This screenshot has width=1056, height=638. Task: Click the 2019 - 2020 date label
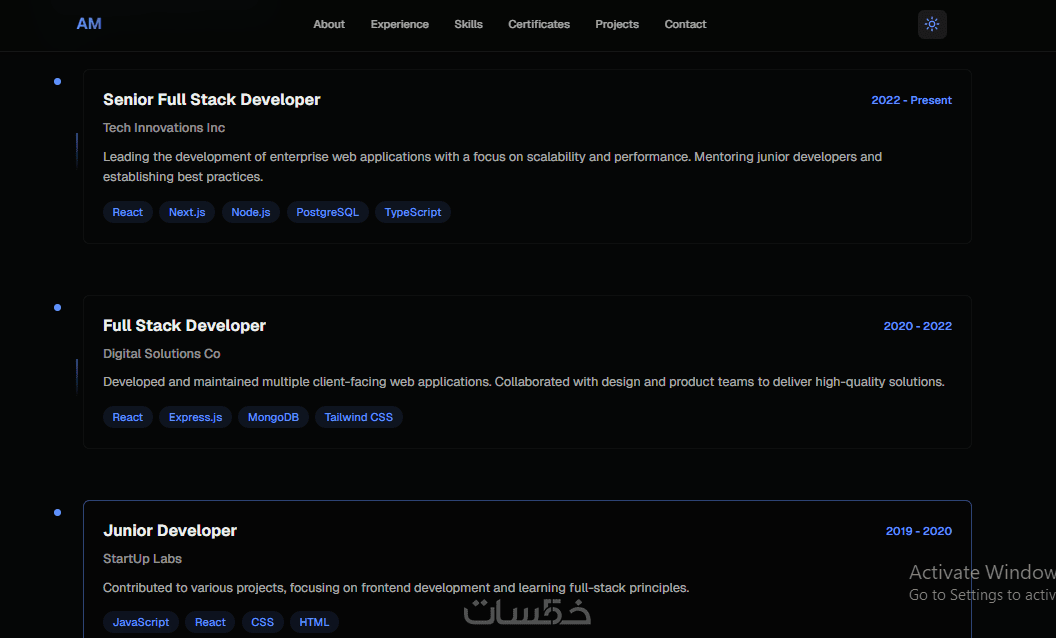pos(919,532)
